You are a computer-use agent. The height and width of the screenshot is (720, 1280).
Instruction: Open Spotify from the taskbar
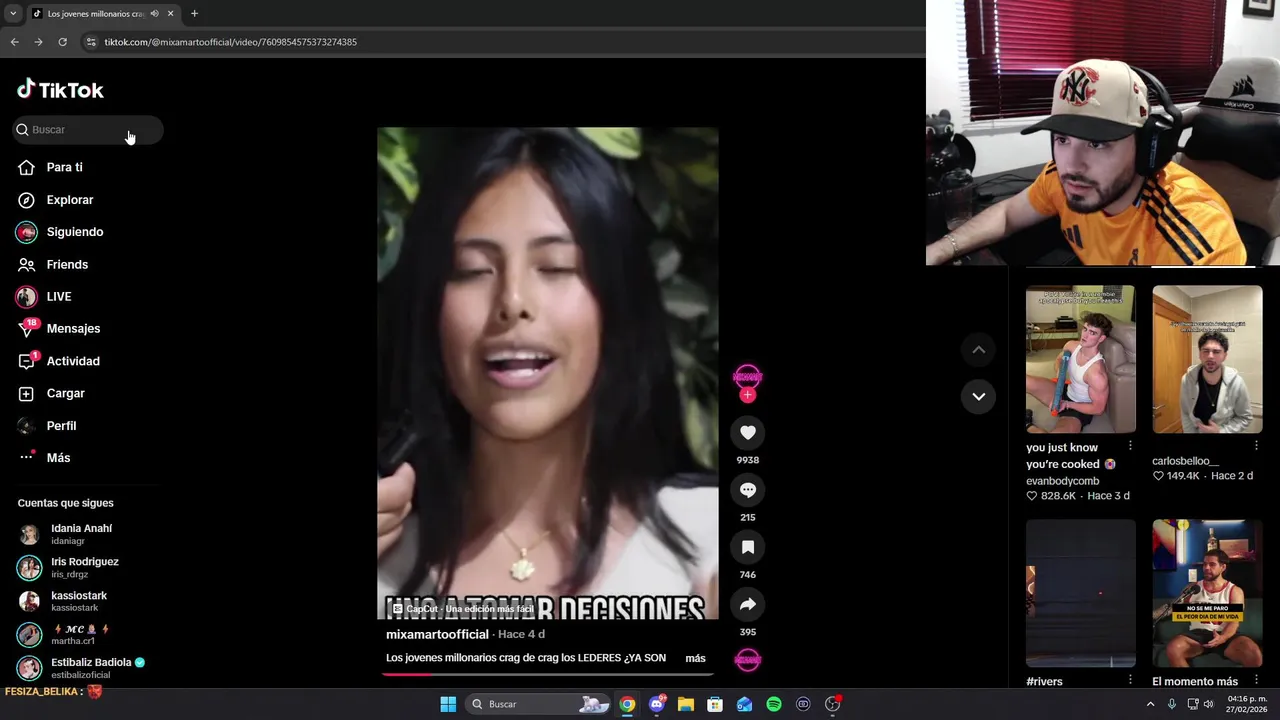tap(774, 704)
